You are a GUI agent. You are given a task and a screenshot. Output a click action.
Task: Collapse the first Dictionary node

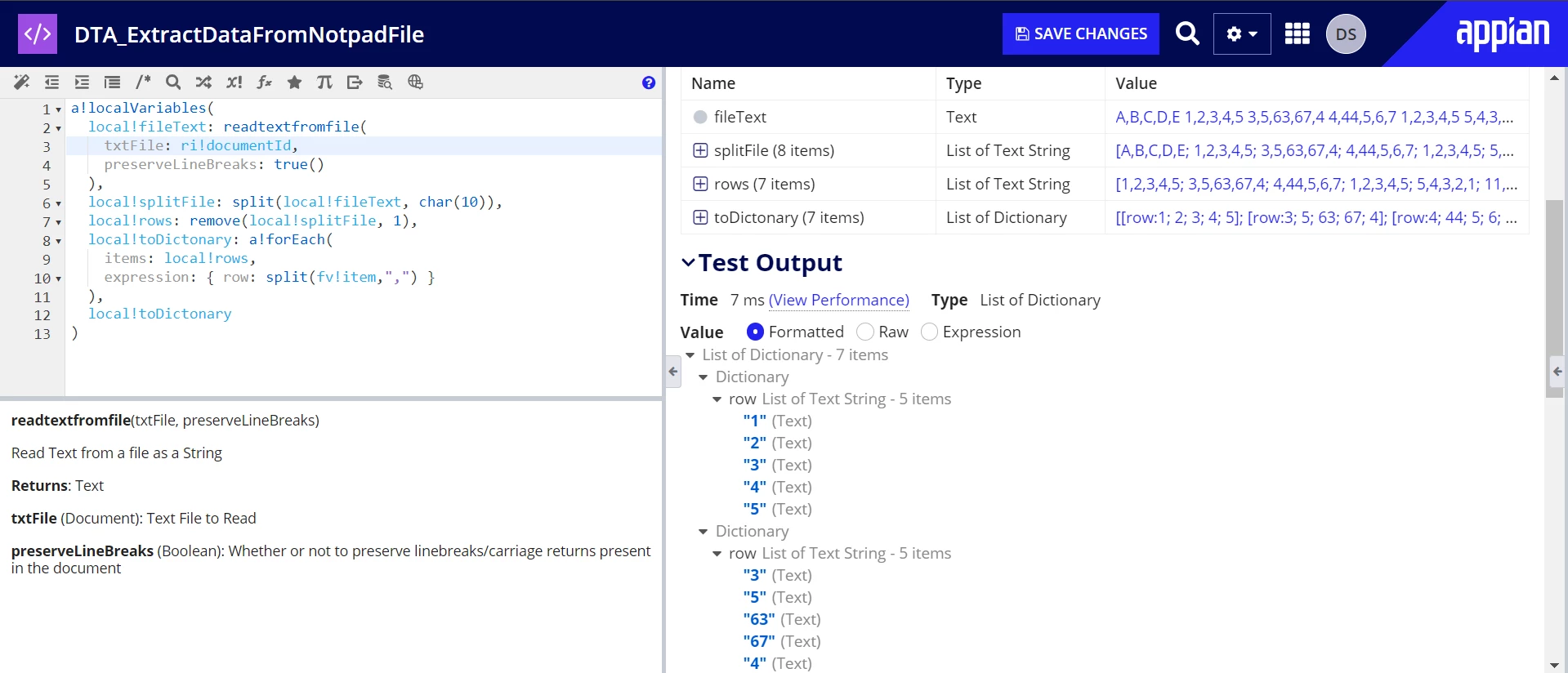pyautogui.click(x=704, y=377)
